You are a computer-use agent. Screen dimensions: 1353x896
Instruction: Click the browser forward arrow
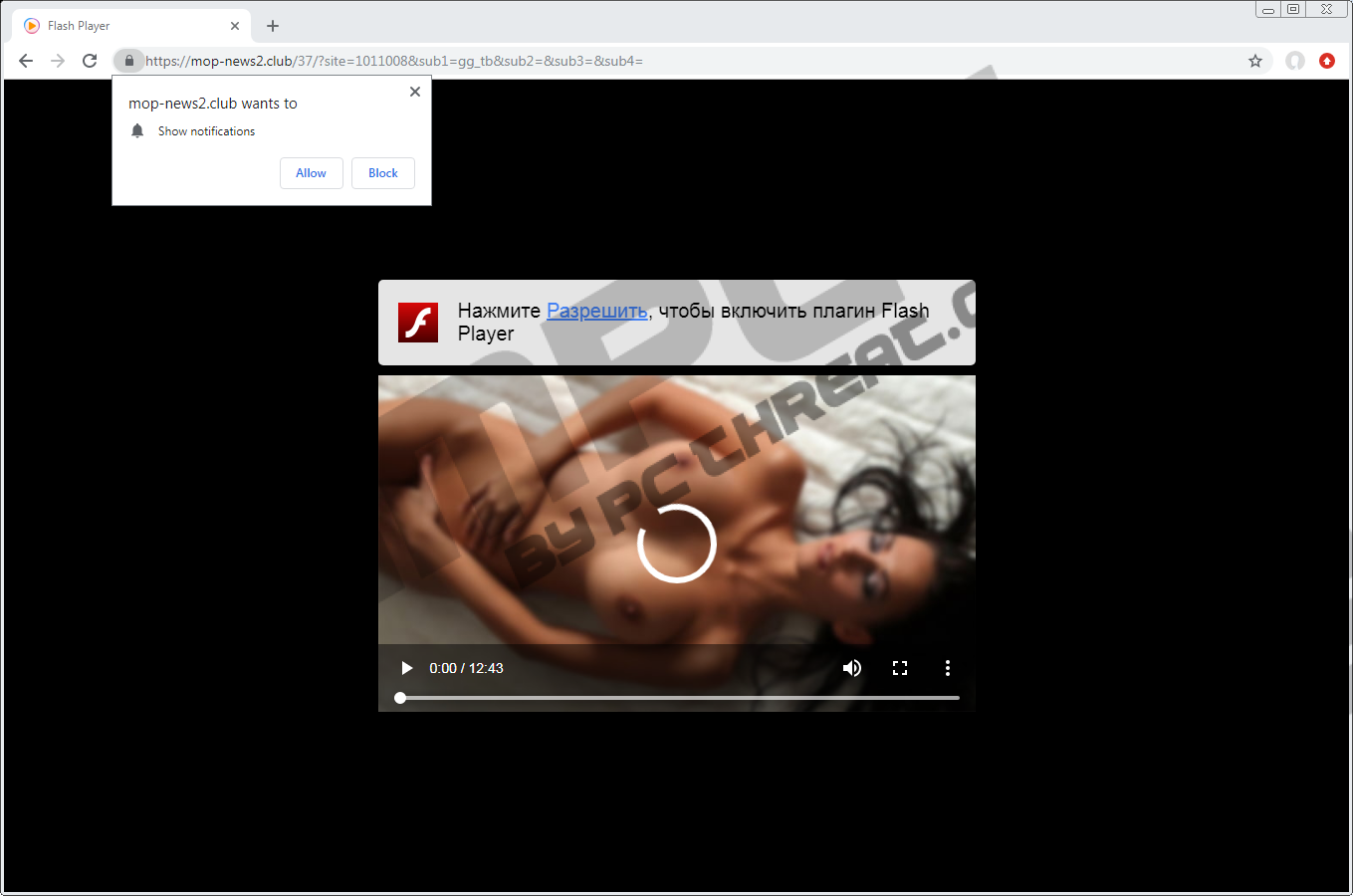[58, 61]
